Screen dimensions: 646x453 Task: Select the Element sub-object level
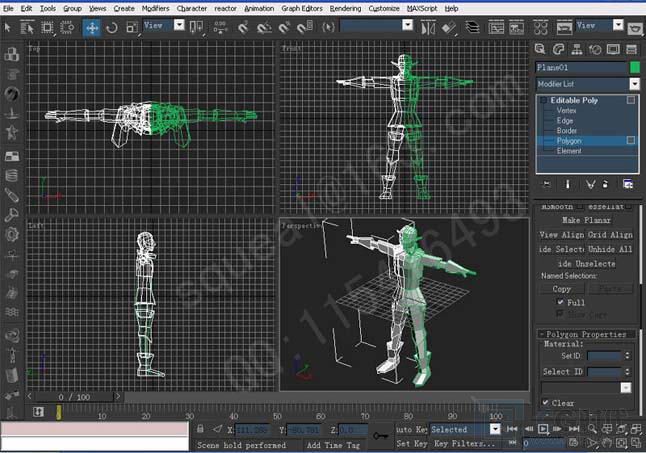click(569, 151)
